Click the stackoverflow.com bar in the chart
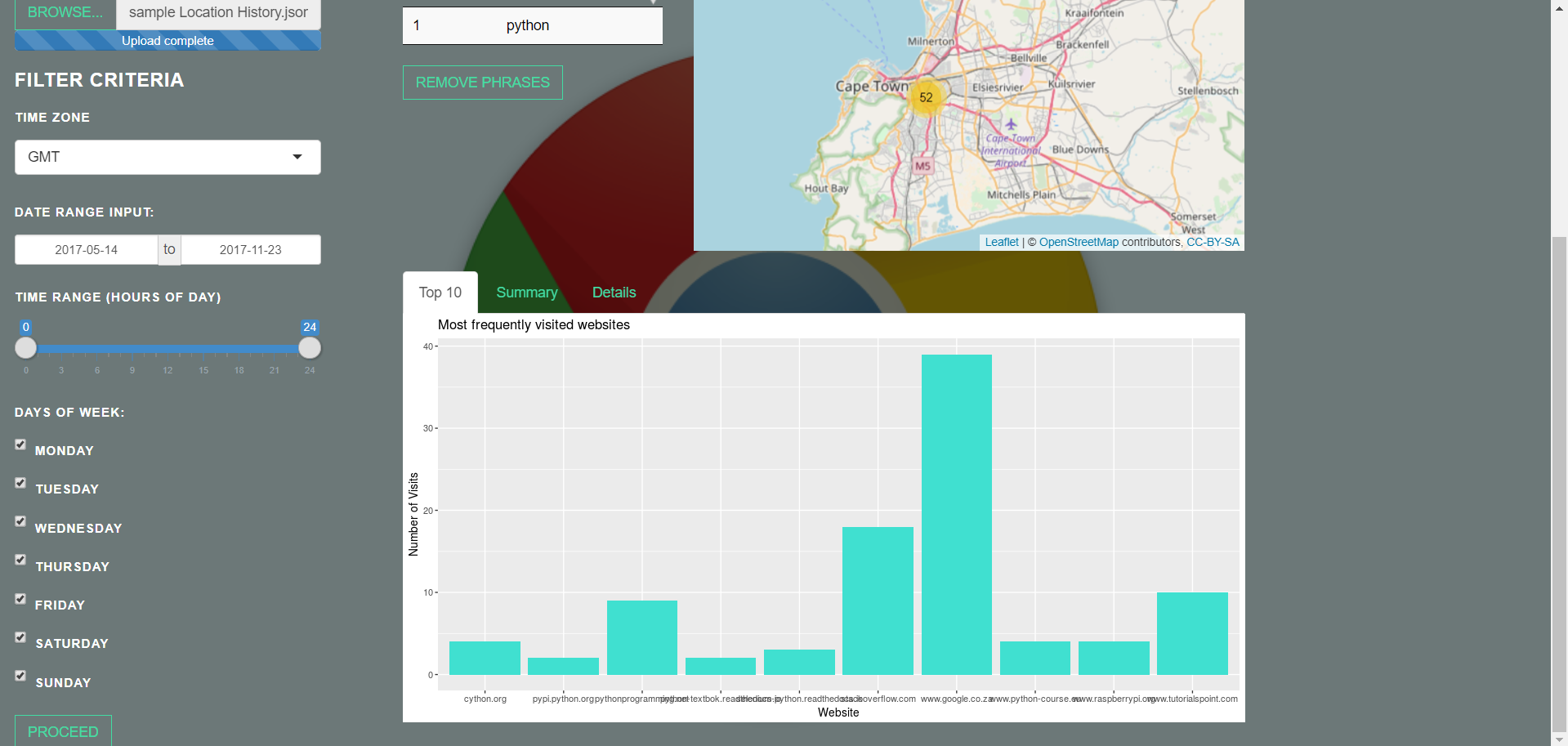The image size is (1568, 746). tap(878, 601)
